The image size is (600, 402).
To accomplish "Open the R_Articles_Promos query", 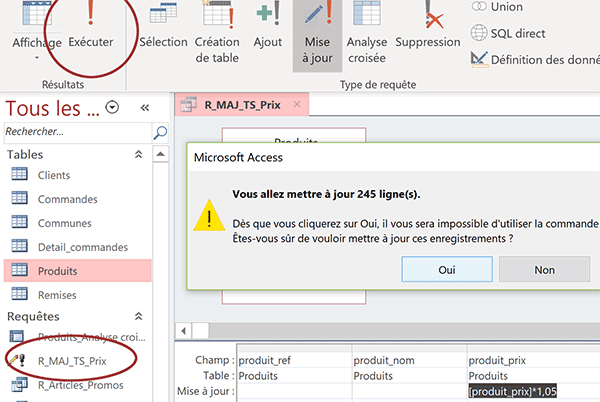I will coord(80,385).
